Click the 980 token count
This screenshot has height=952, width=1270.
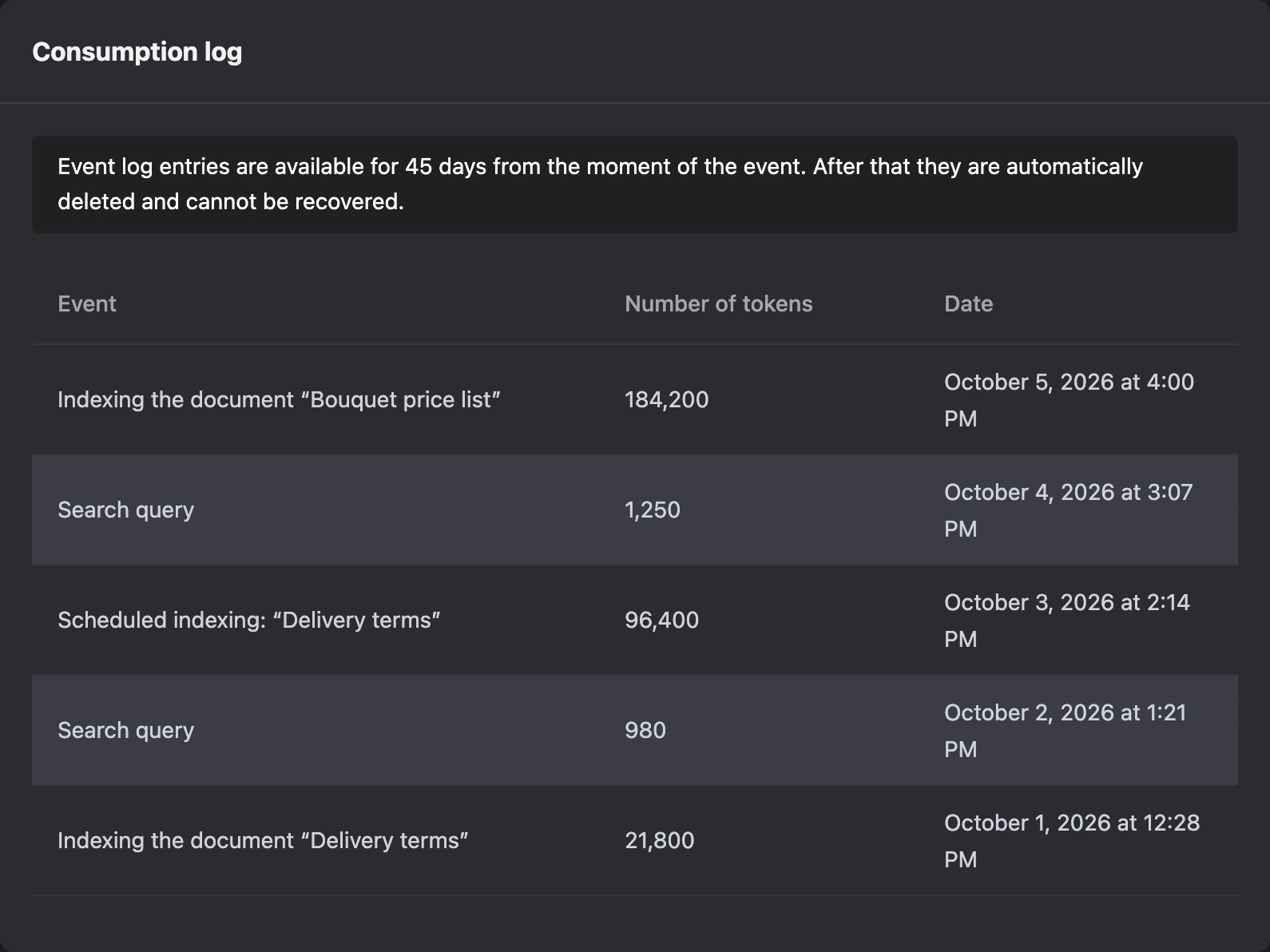pyautogui.click(x=645, y=730)
